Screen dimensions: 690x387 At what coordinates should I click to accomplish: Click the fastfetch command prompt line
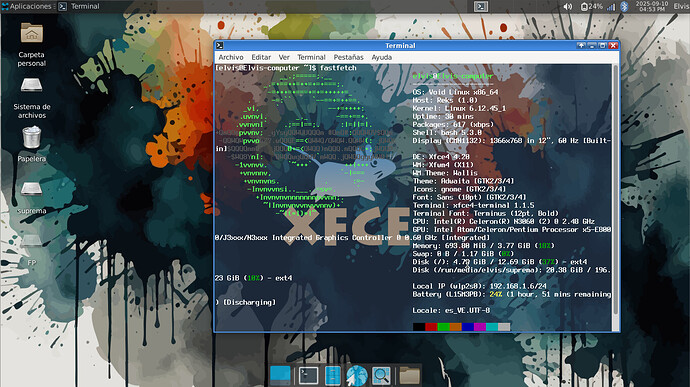[x=286, y=68]
